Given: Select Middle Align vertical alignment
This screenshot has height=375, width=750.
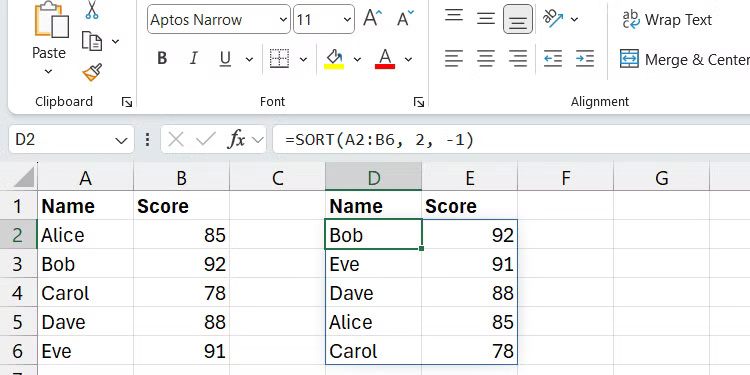Looking at the screenshot, I should pyautogui.click(x=486, y=19).
